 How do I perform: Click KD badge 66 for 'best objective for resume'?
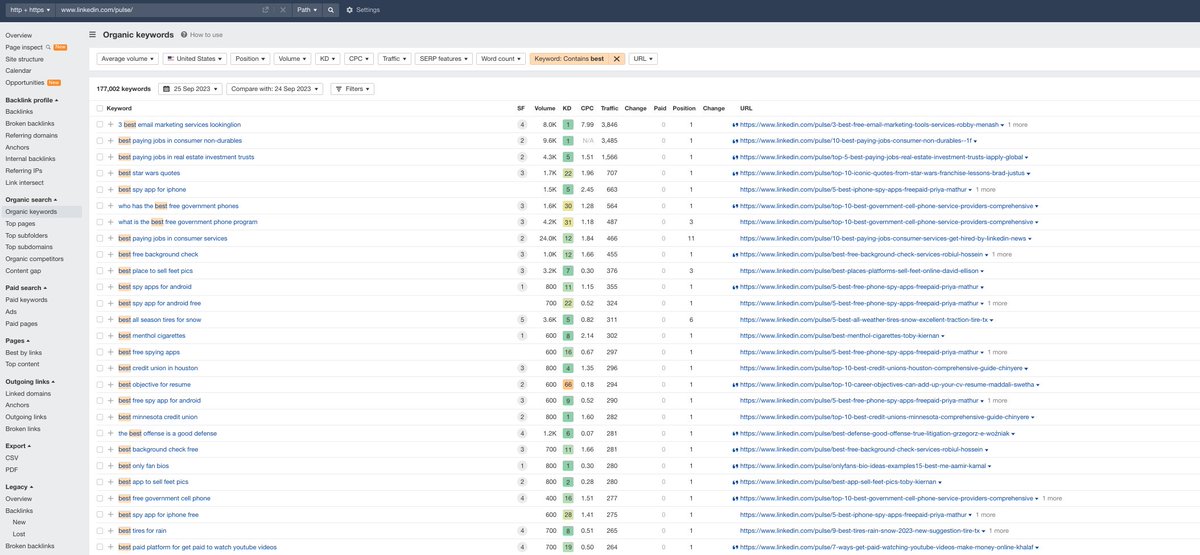(567, 384)
